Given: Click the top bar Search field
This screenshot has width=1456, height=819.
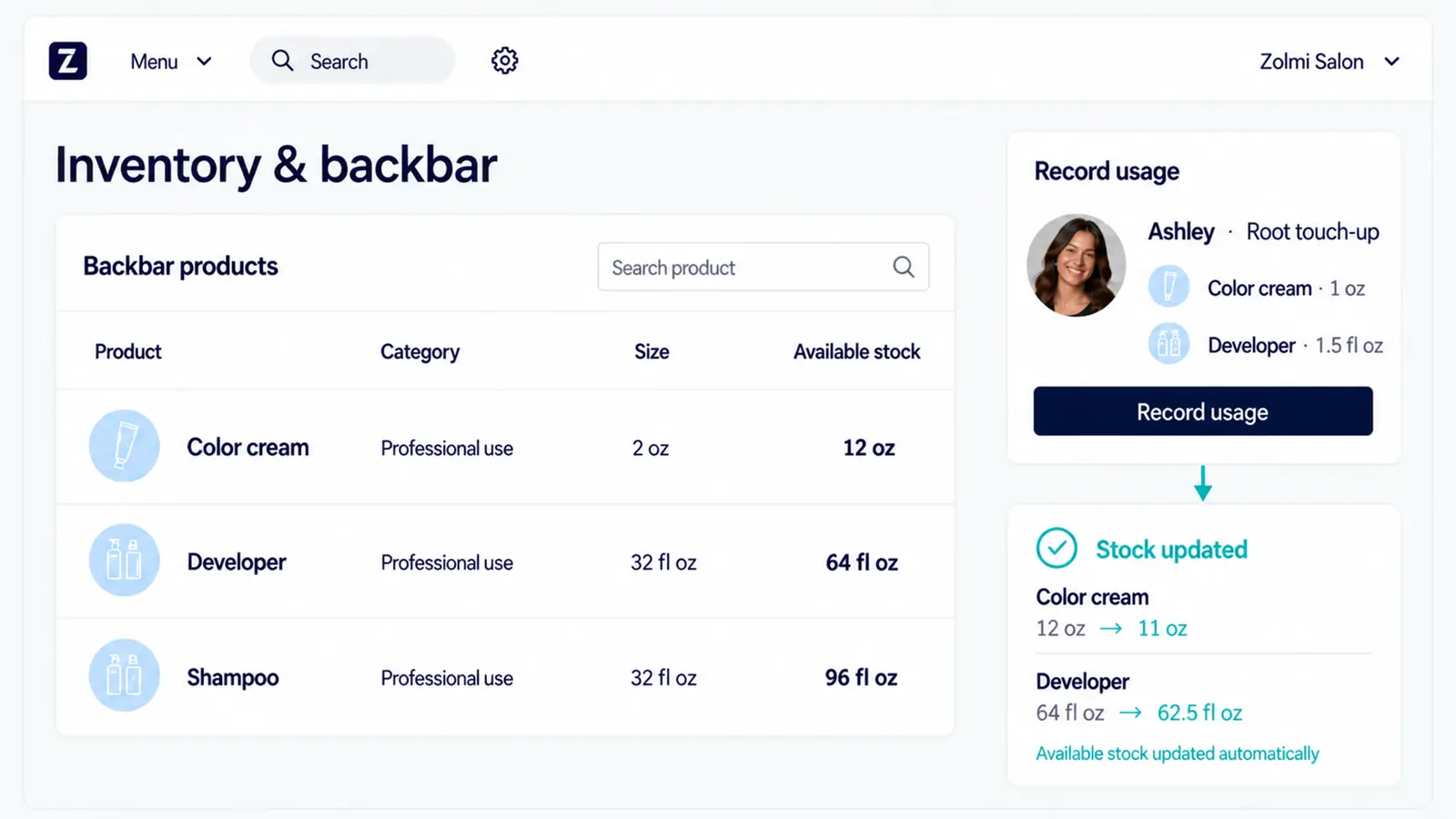Looking at the screenshot, I should tap(352, 61).
